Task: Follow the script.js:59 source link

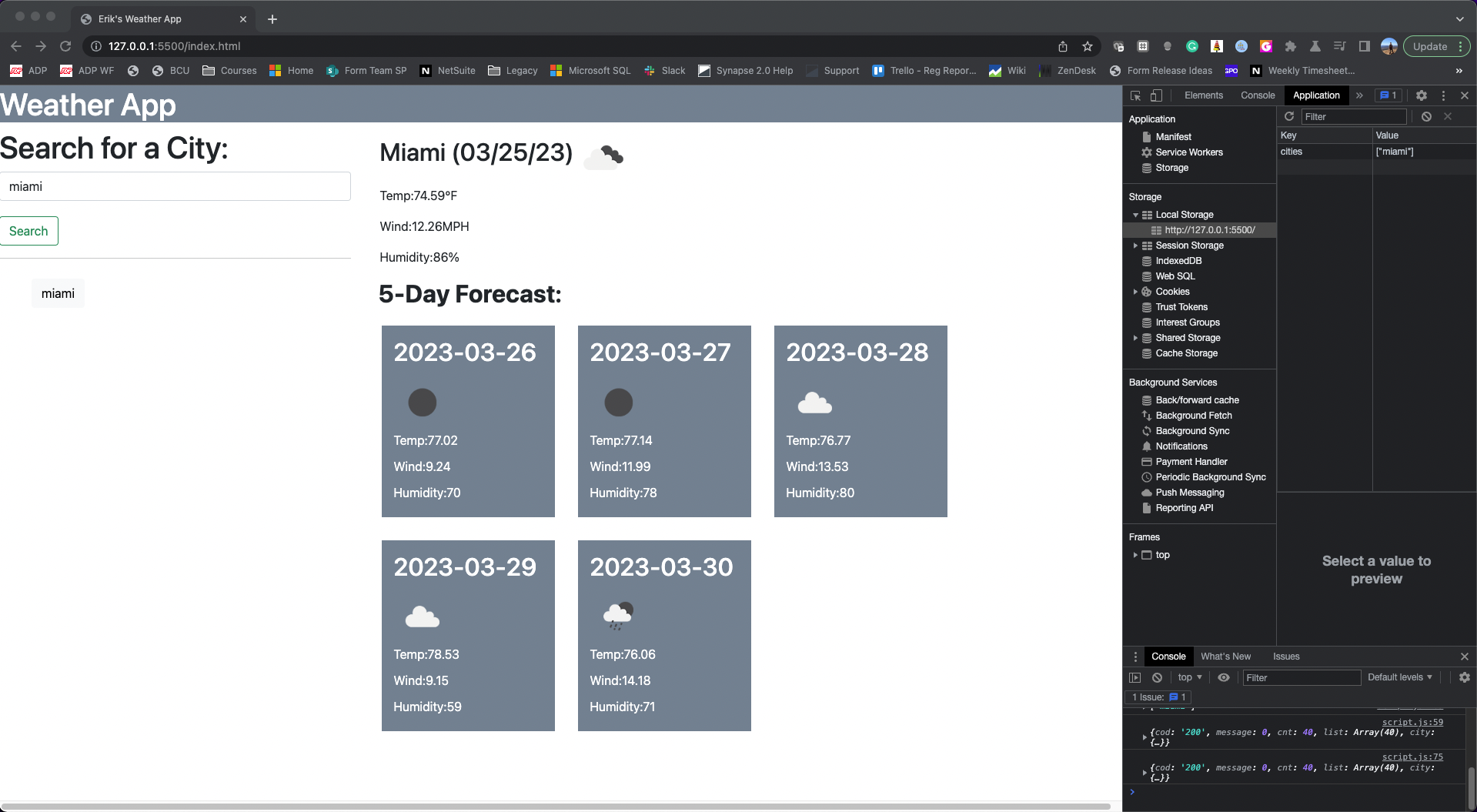Action: (1412, 722)
